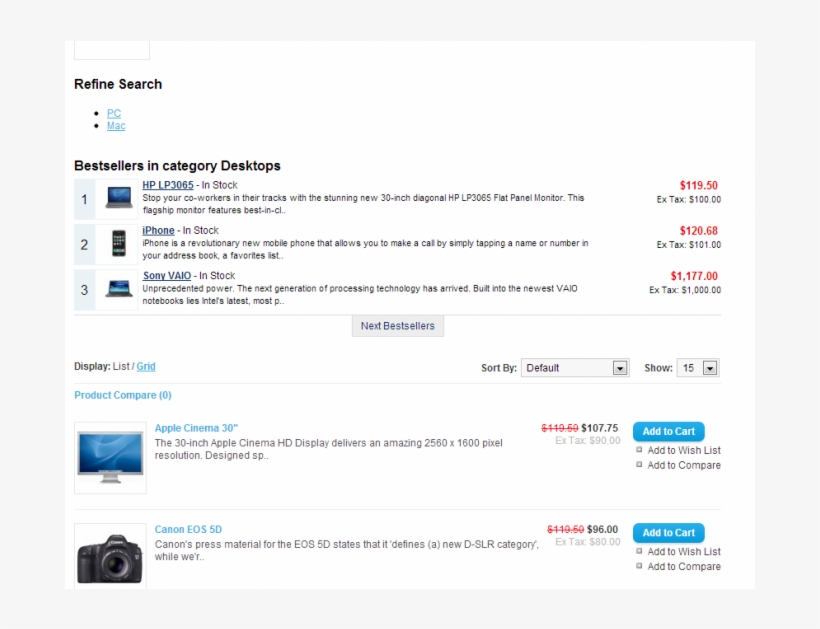
Task: Add Apple Cinema 30" to cart
Action: [669, 431]
